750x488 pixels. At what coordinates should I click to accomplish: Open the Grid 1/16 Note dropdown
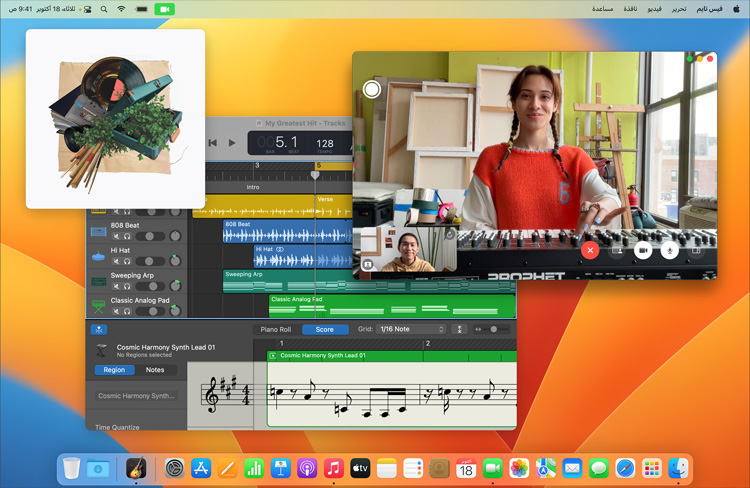pos(411,329)
